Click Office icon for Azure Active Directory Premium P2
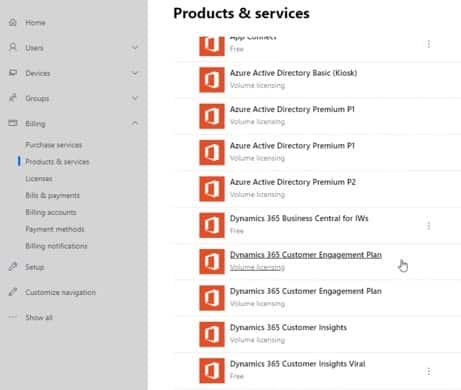 (x=212, y=189)
